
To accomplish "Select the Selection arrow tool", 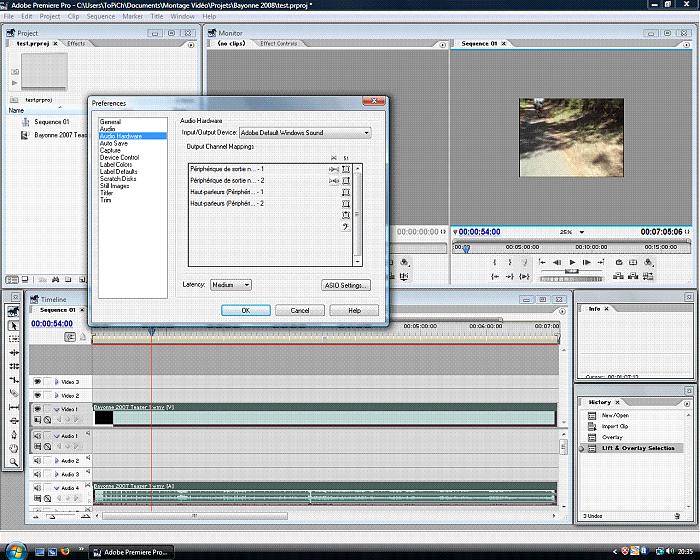I will point(13,326).
